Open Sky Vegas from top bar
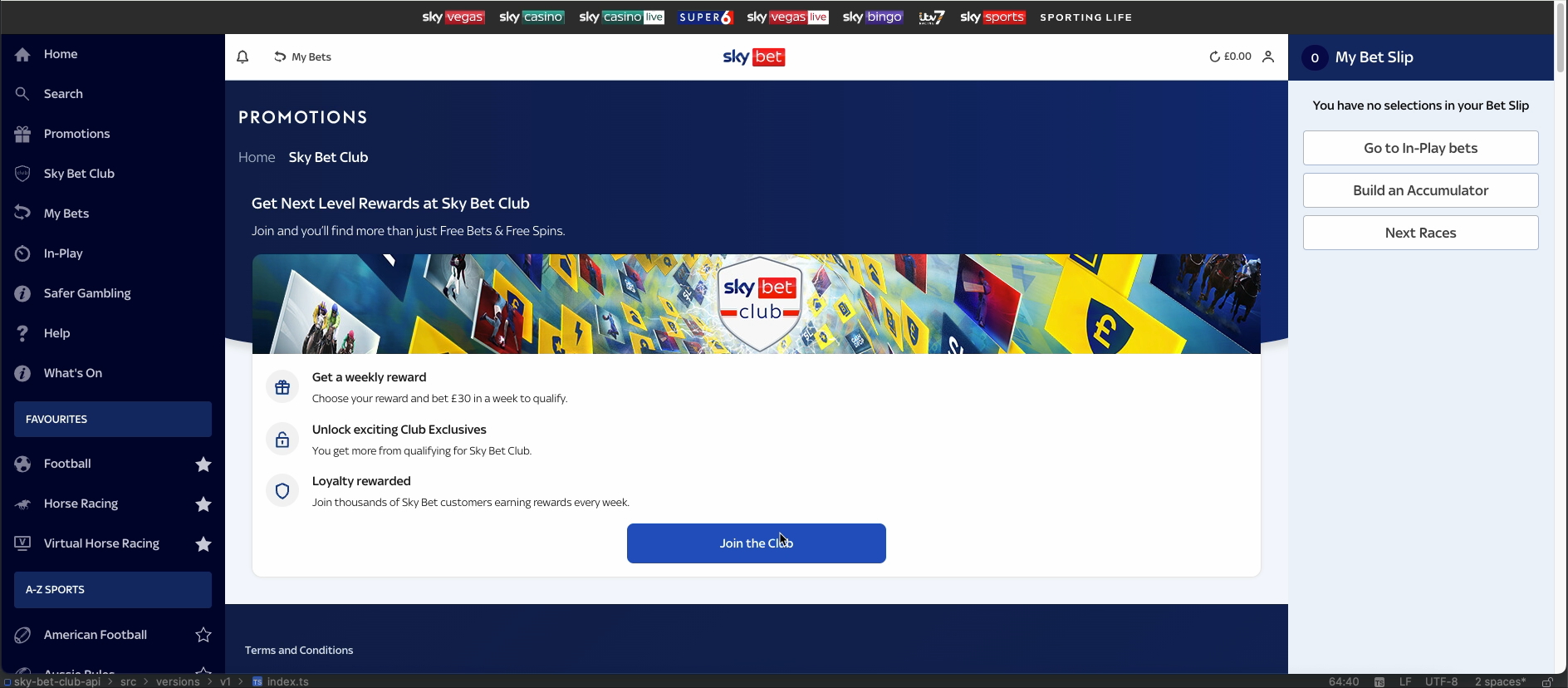 [453, 17]
